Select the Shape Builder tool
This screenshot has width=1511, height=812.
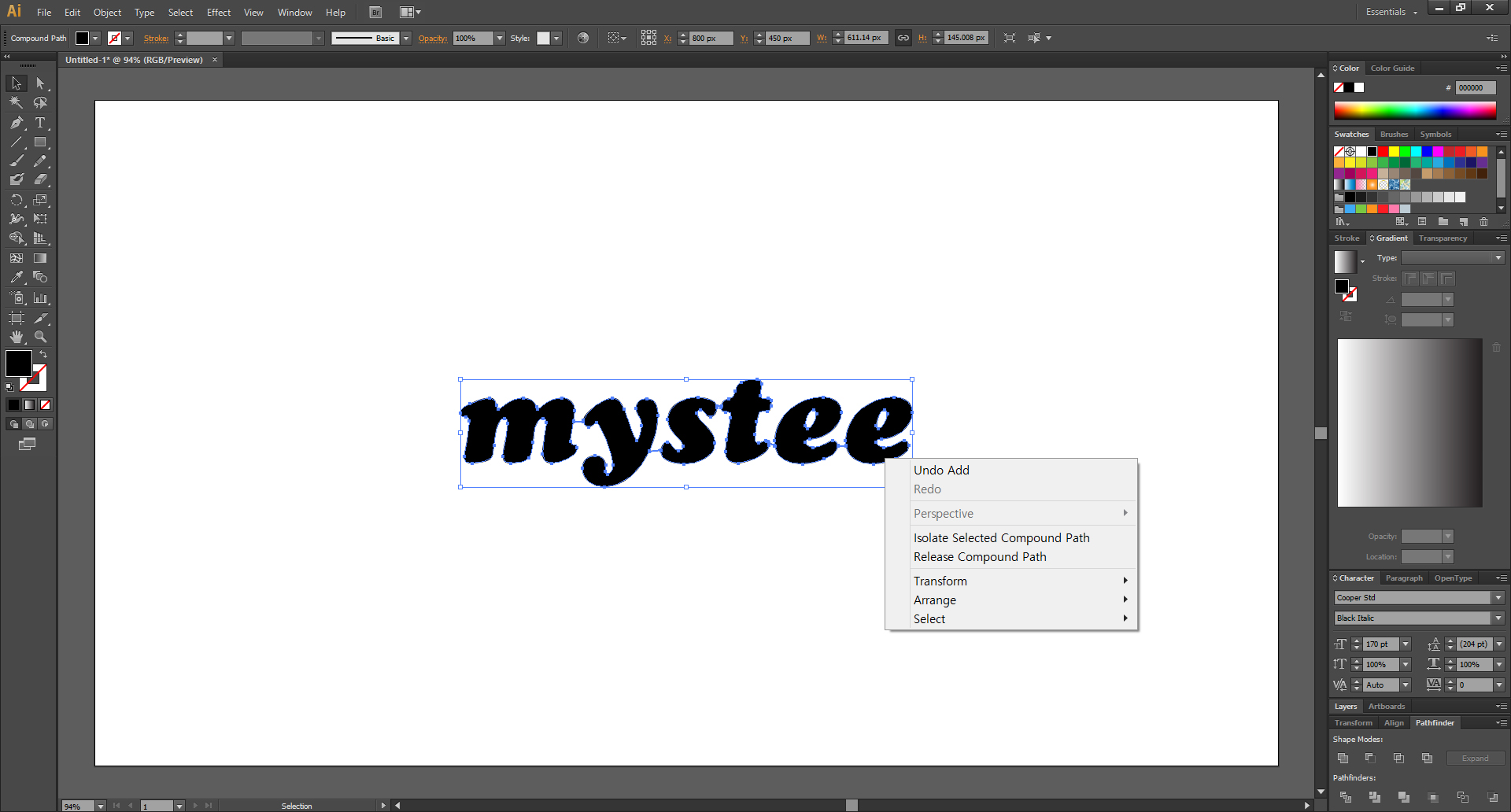point(17,238)
